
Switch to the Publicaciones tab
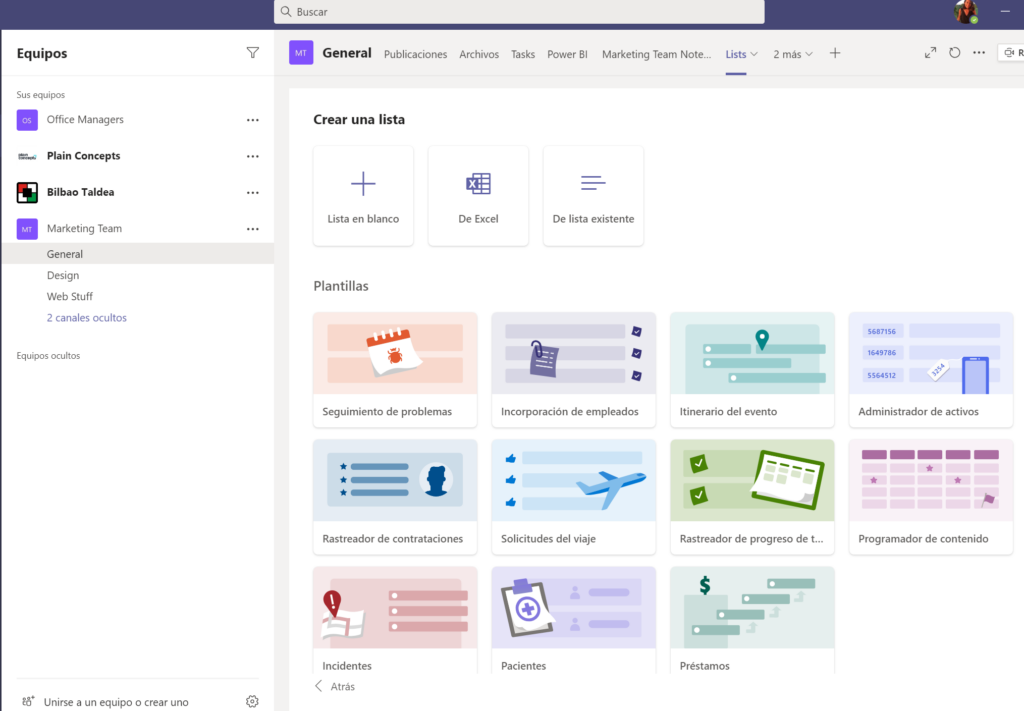[x=415, y=54]
